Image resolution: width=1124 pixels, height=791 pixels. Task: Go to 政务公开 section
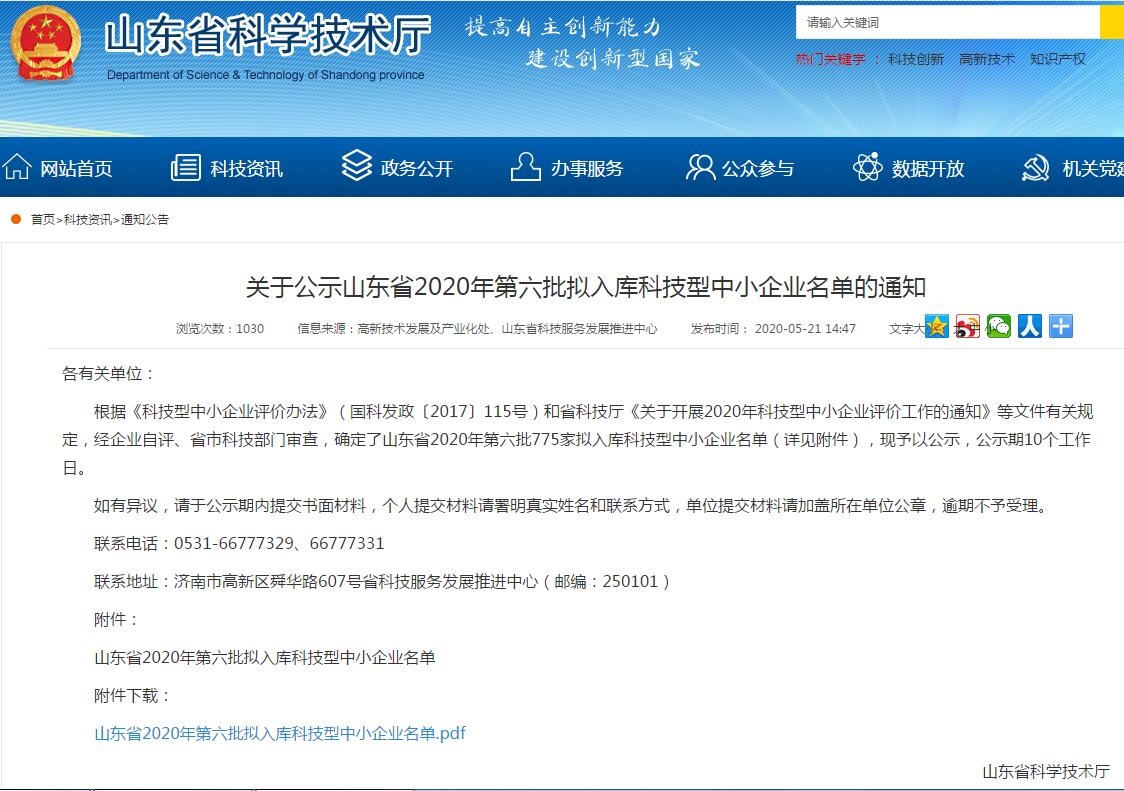point(398,168)
